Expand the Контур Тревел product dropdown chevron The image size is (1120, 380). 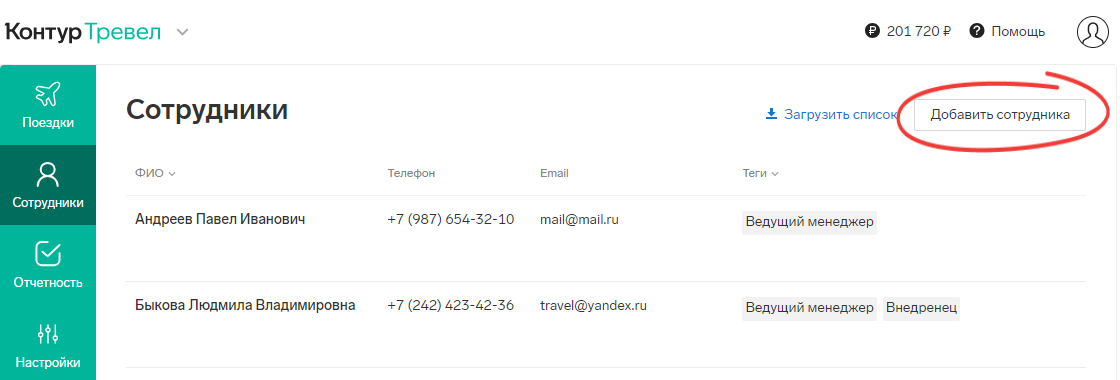click(183, 32)
